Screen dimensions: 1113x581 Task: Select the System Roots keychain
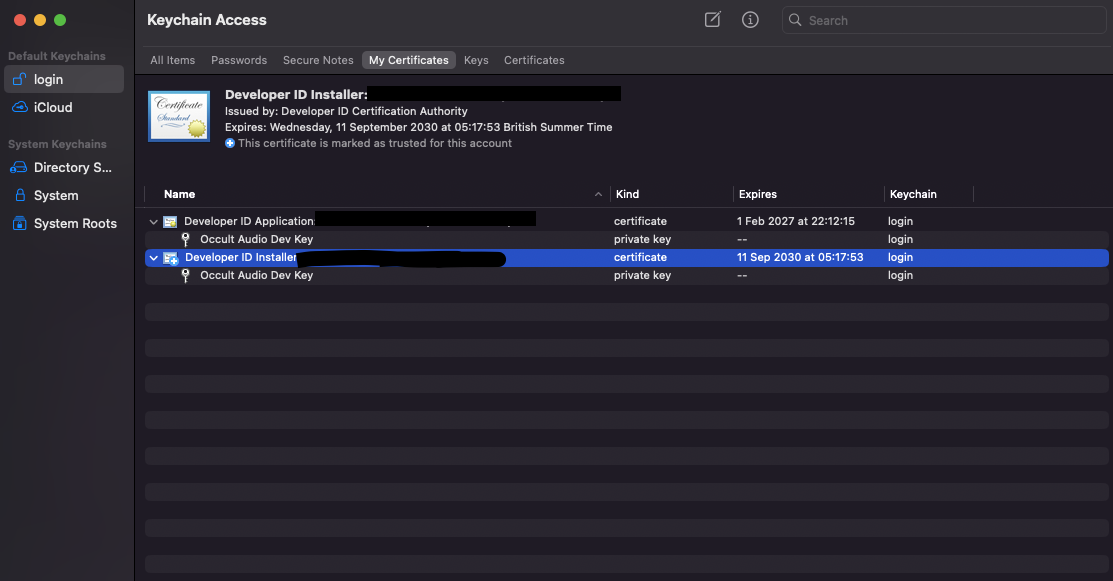point(64,223)
